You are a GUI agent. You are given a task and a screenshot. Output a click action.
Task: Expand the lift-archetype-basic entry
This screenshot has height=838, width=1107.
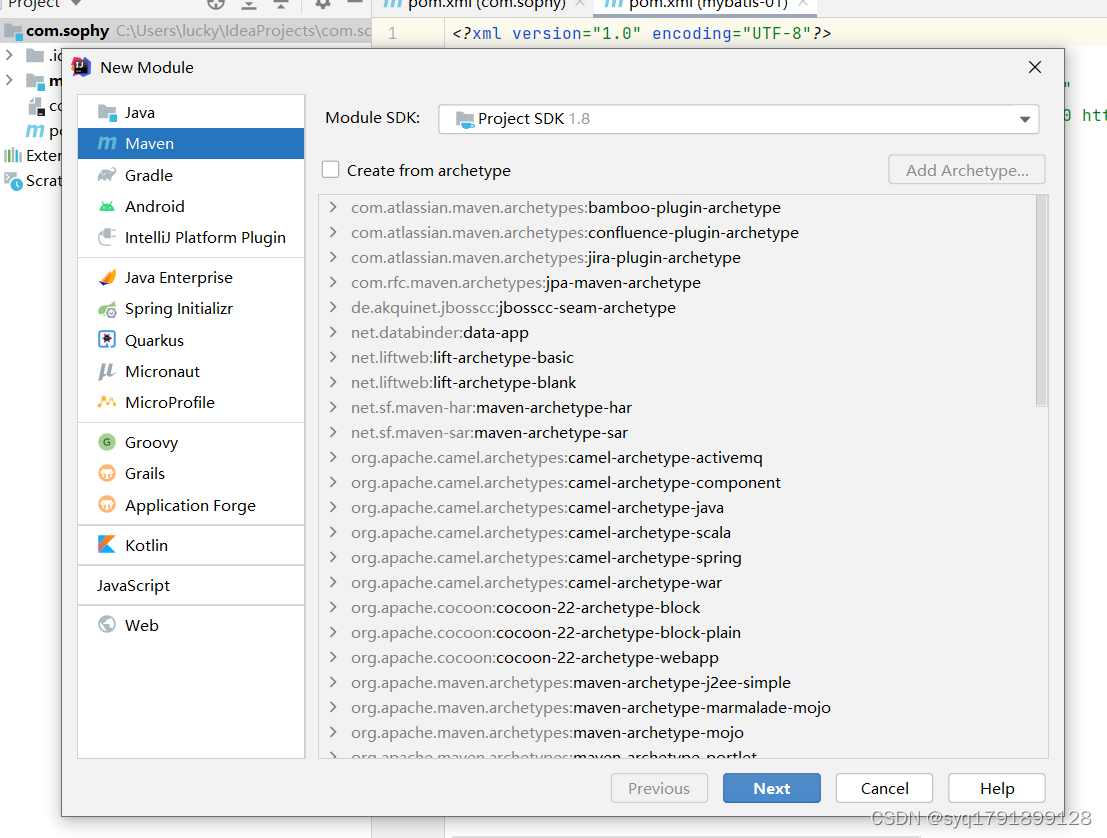pos(333,357)
